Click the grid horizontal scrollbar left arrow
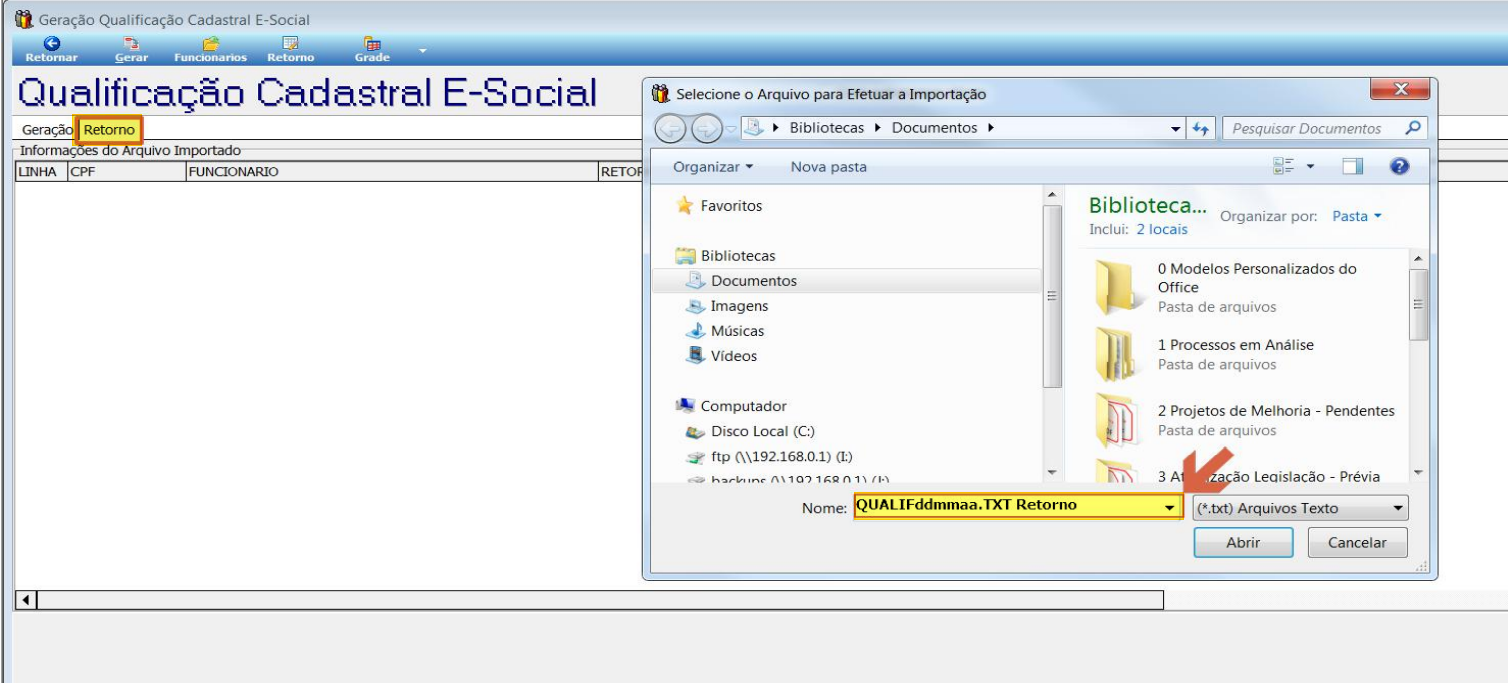Screen dimensions: 1508x683 click(x=27, y=600)
